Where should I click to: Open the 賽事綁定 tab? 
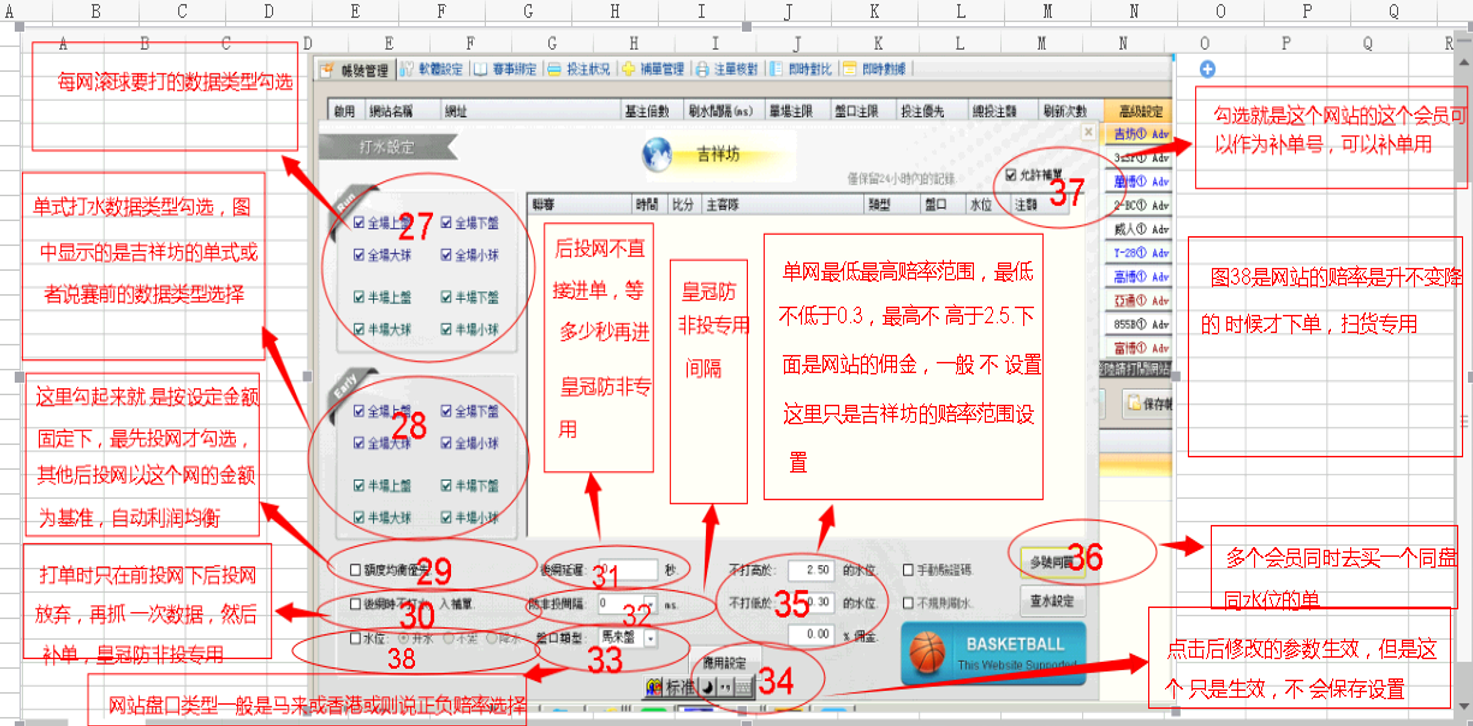point(506,69)
